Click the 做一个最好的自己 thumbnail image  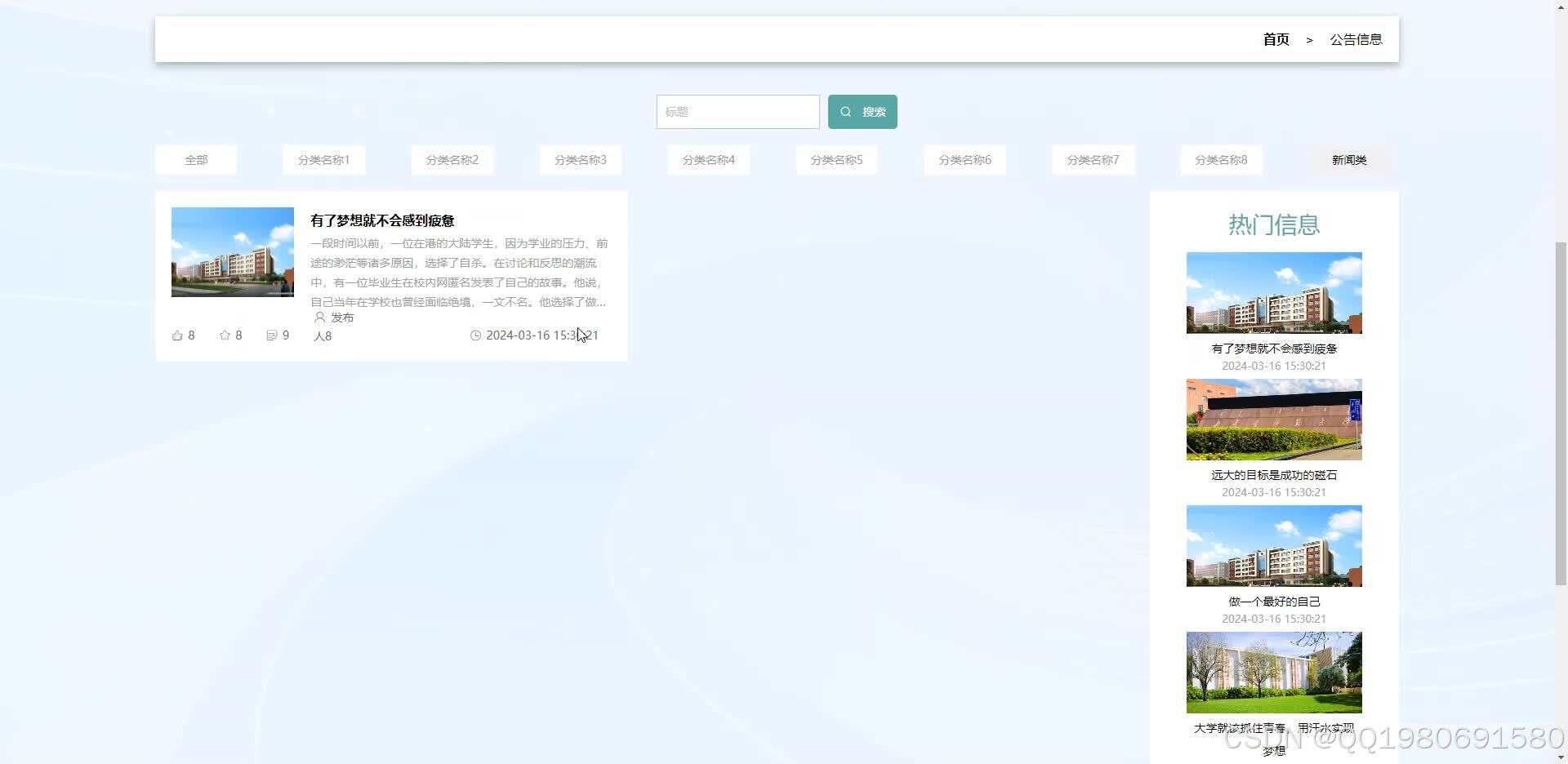[x=1273, y=545]
